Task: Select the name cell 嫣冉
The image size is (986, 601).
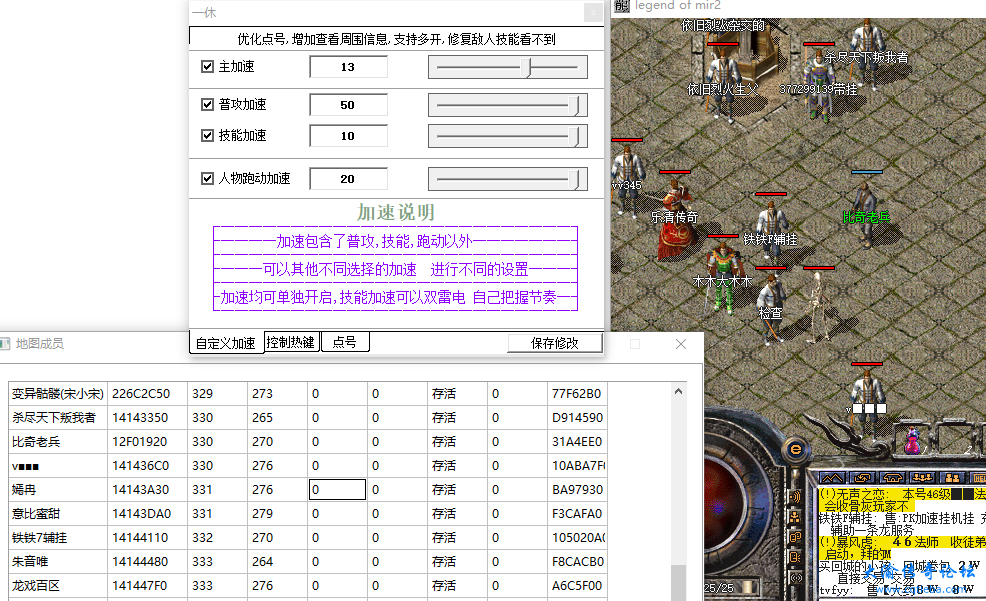Action: [58, 490]
